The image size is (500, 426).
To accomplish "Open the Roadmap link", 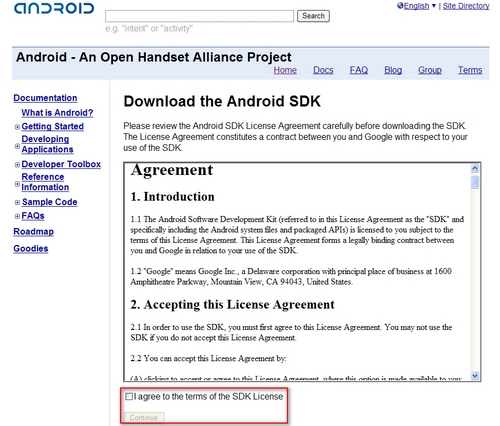I will 34,232.
